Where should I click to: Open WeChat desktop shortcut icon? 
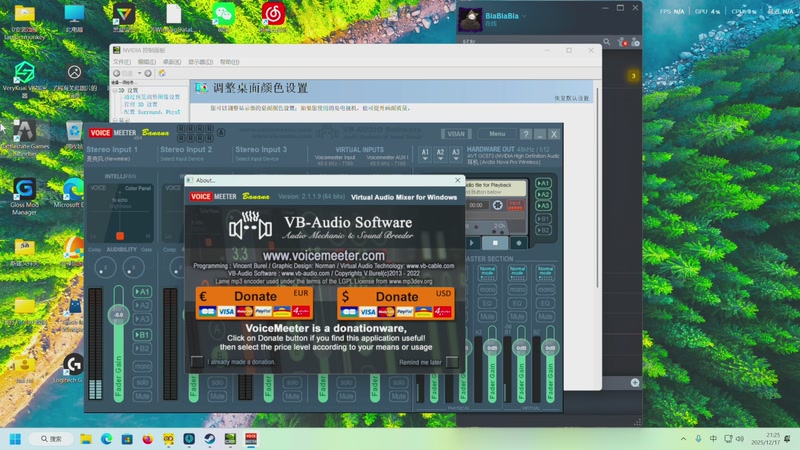coord(223,16)
